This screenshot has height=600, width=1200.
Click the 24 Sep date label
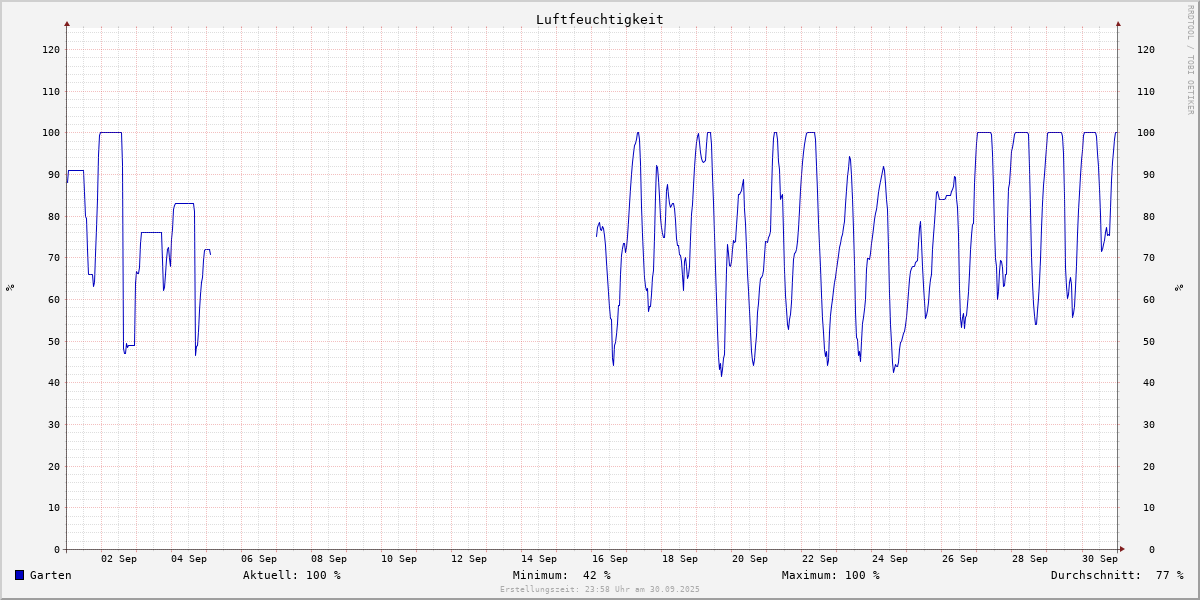[889, 559]
